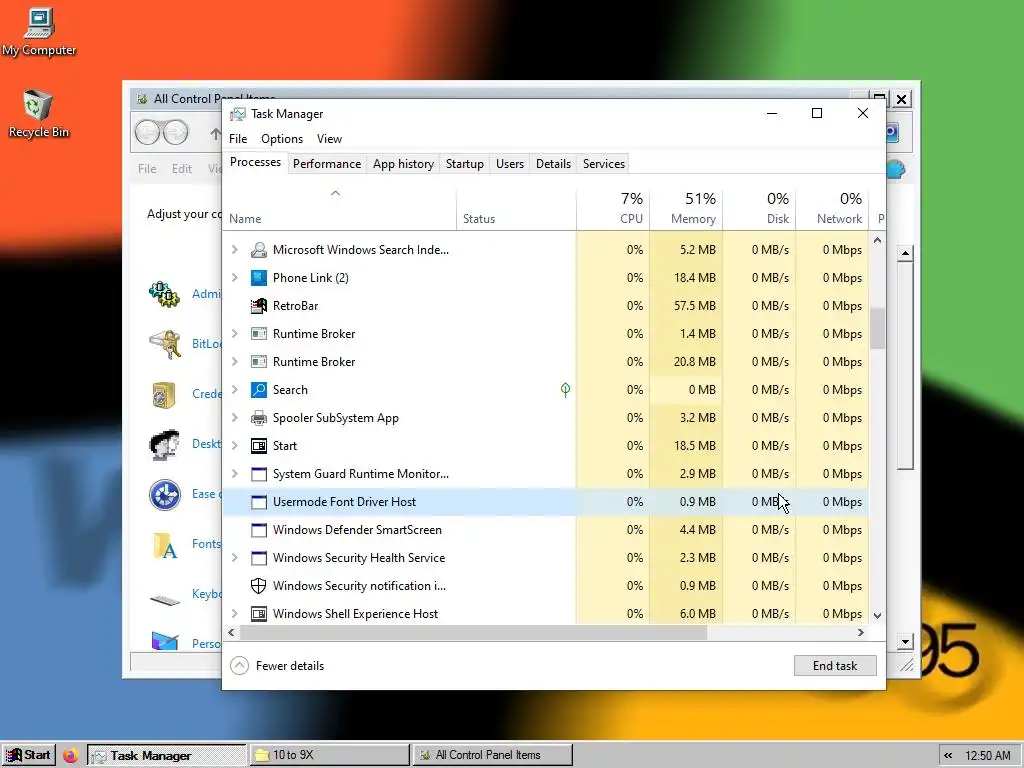Viewport: 1024px width, 768px height.
Task: Select Windows Defender SmartScreen icon
Action: click(259, 530)
